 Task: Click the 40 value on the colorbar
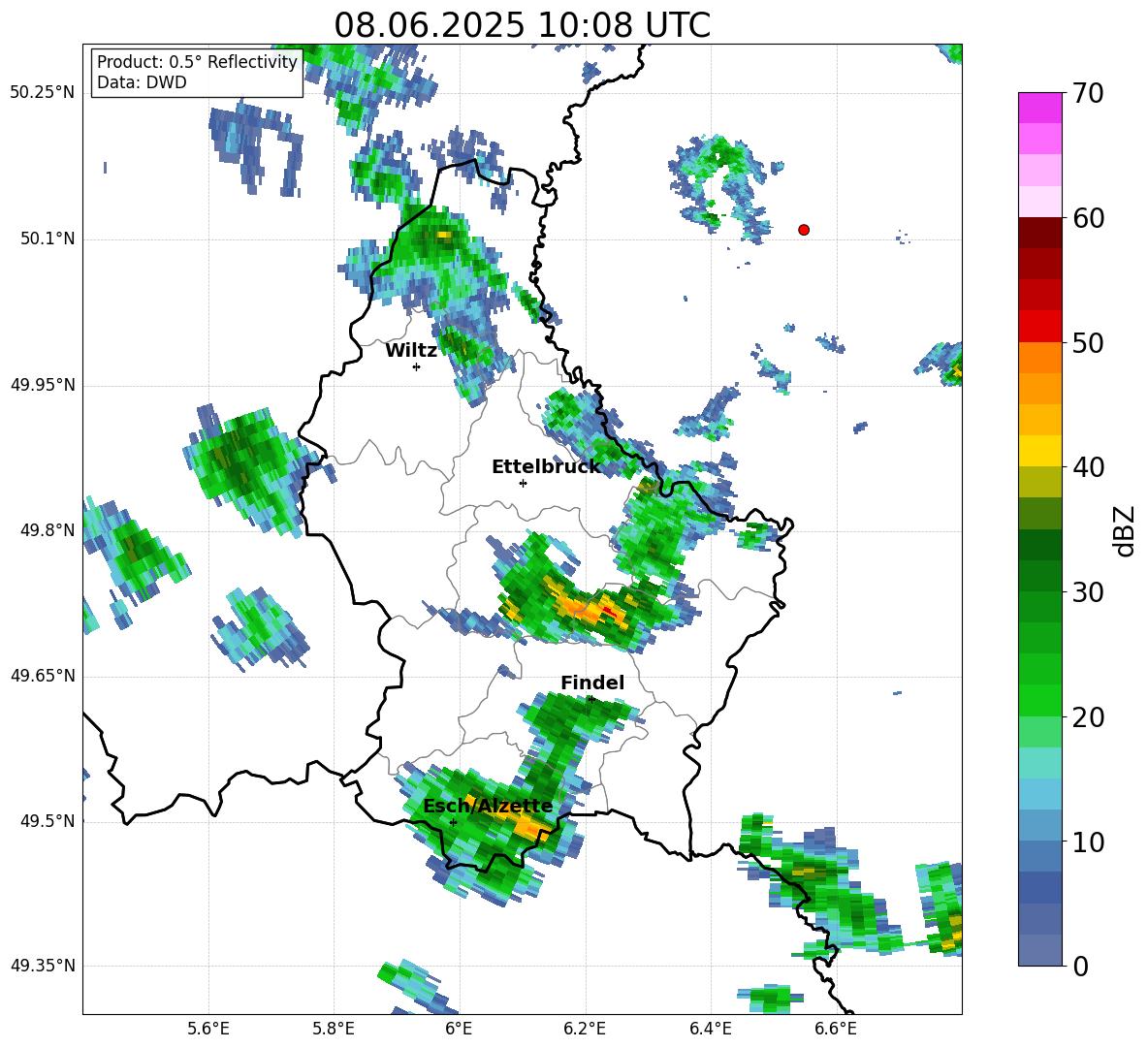coord(1088,467)
